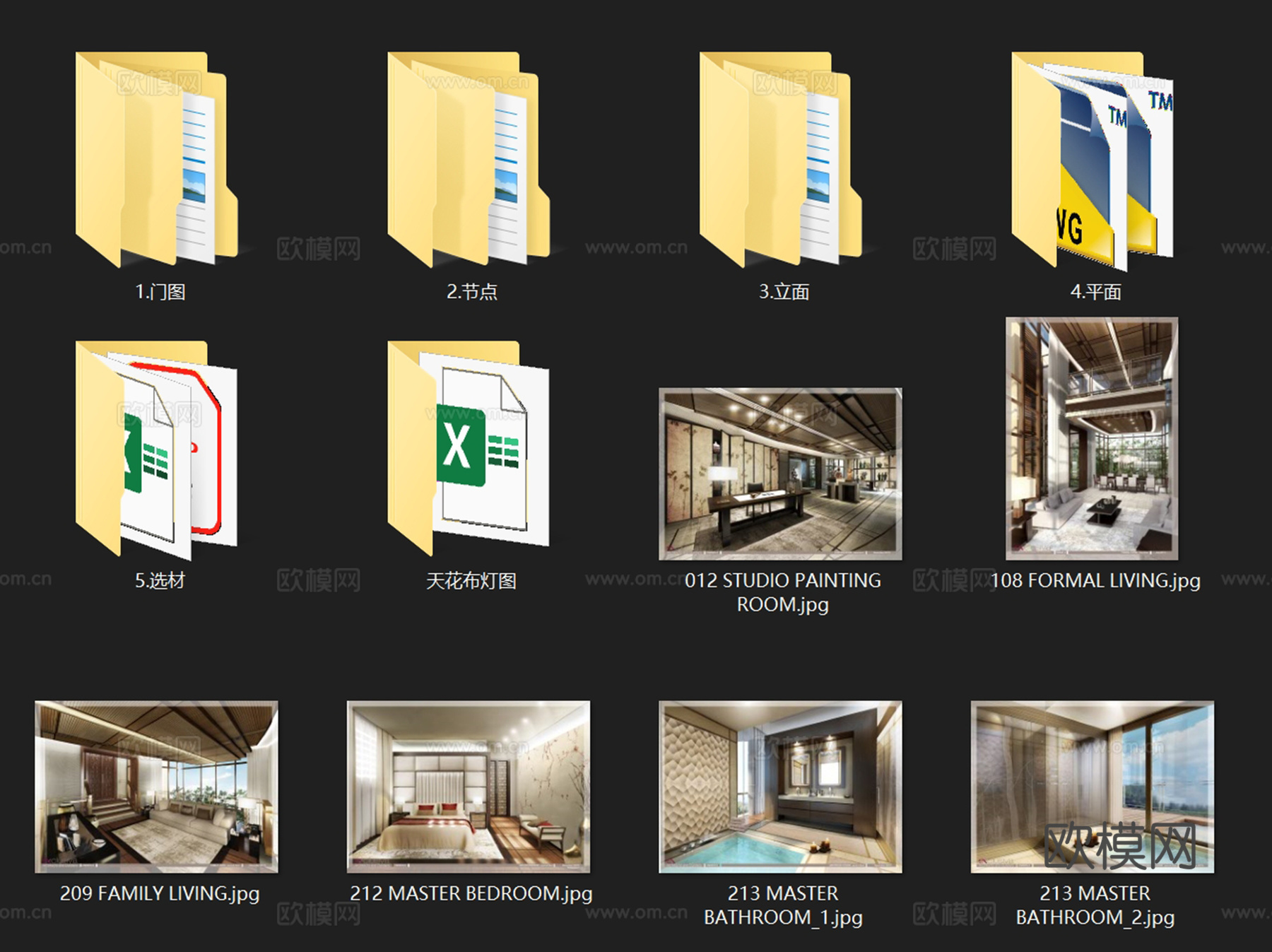
Task: Click the label 213 MASTER BATHROOM_2.jpg
Action: click(1095, 905)
